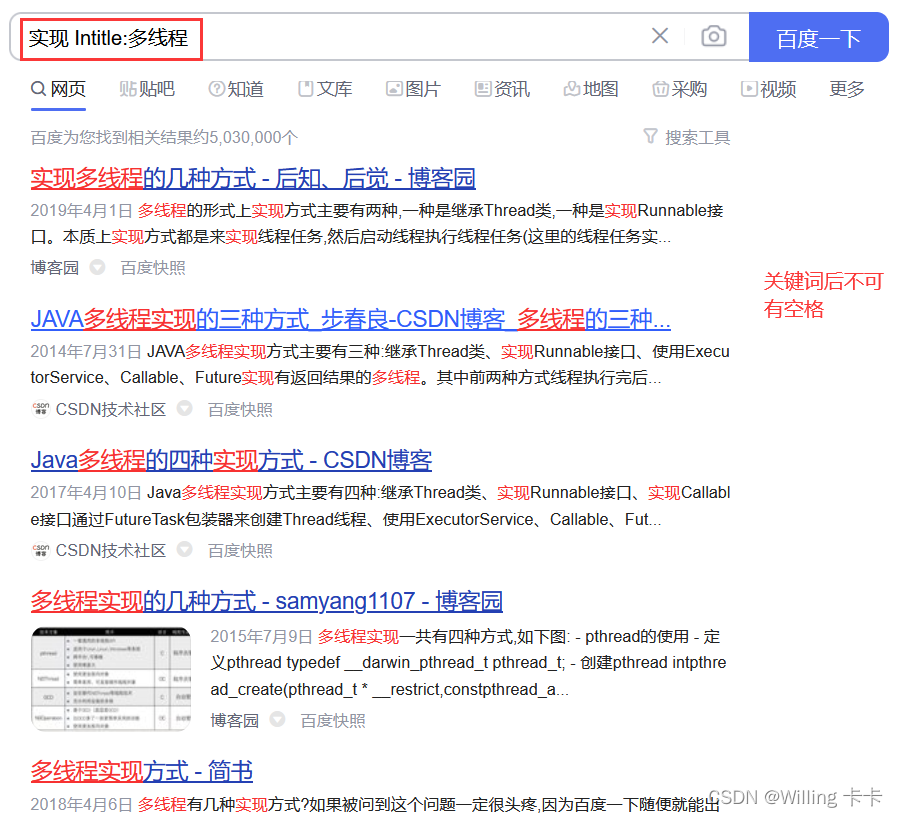The image size is (898, 817).
Task: Click 博客园 source under samyang1107 result
Action: [234, 720]
